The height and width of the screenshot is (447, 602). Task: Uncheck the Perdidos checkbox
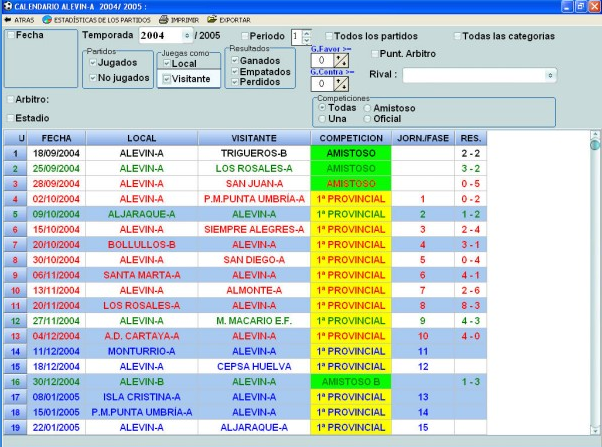[235, 82]
